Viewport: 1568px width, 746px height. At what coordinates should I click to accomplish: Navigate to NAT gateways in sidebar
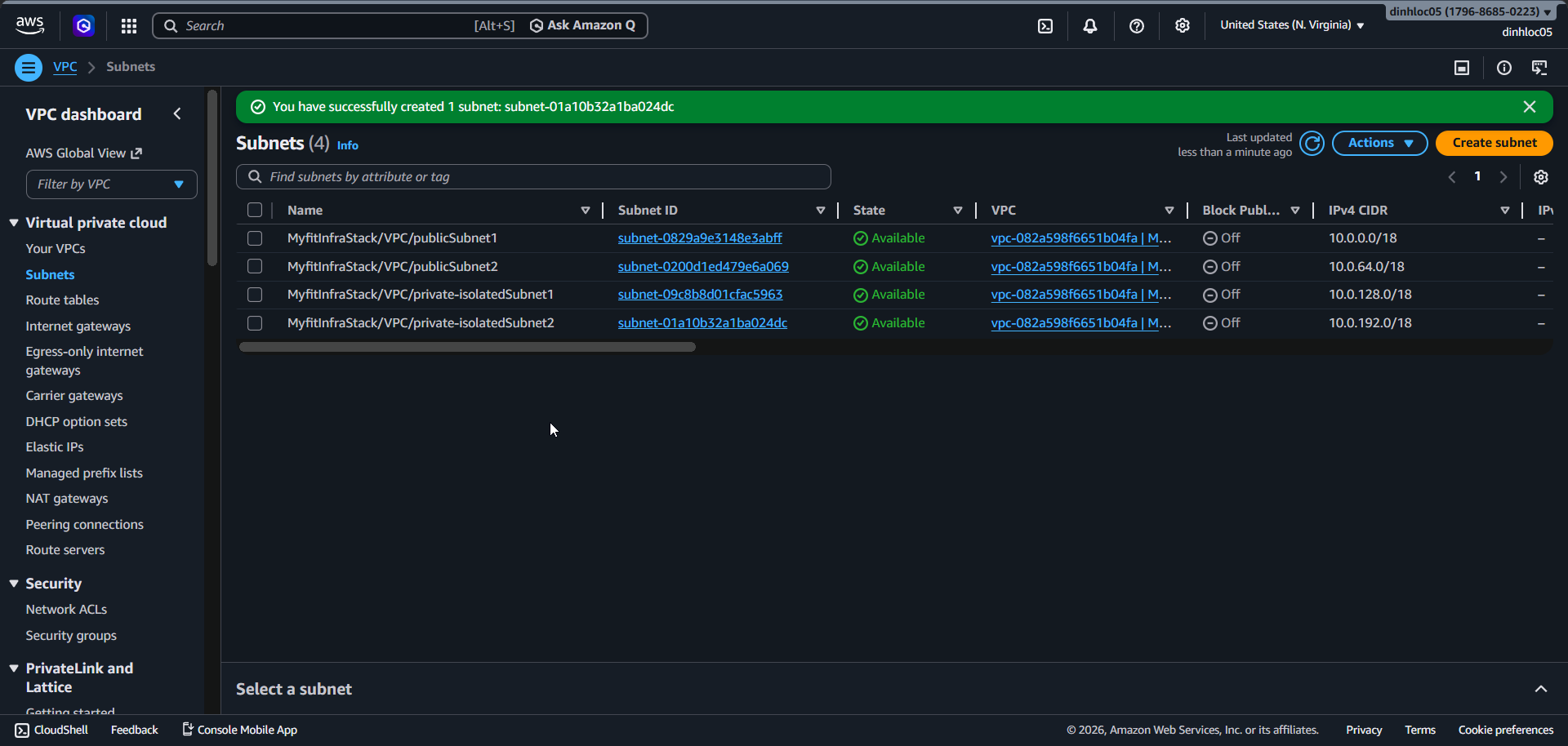(67, 498)
